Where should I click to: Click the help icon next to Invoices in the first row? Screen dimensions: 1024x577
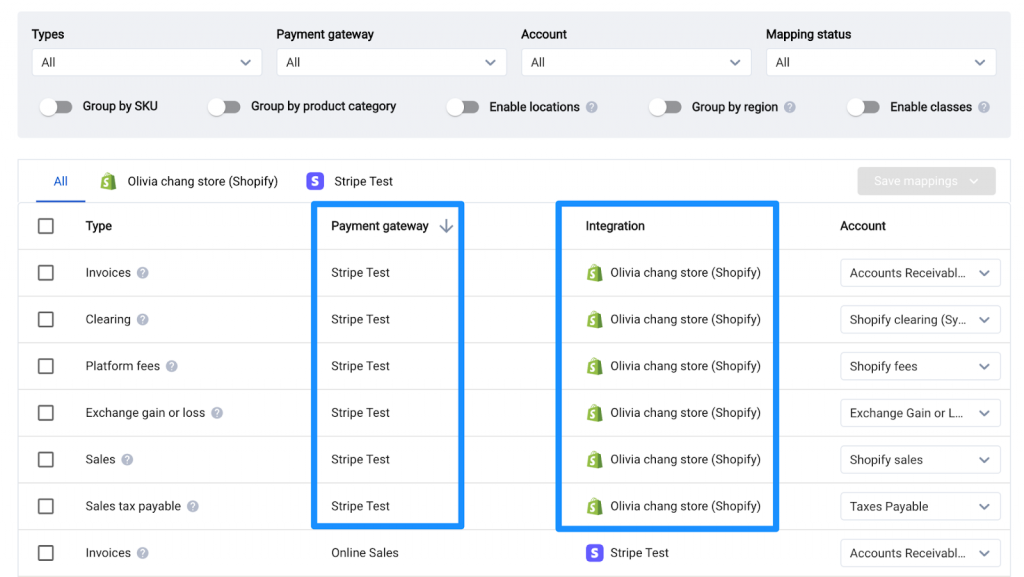click(143, 273)
